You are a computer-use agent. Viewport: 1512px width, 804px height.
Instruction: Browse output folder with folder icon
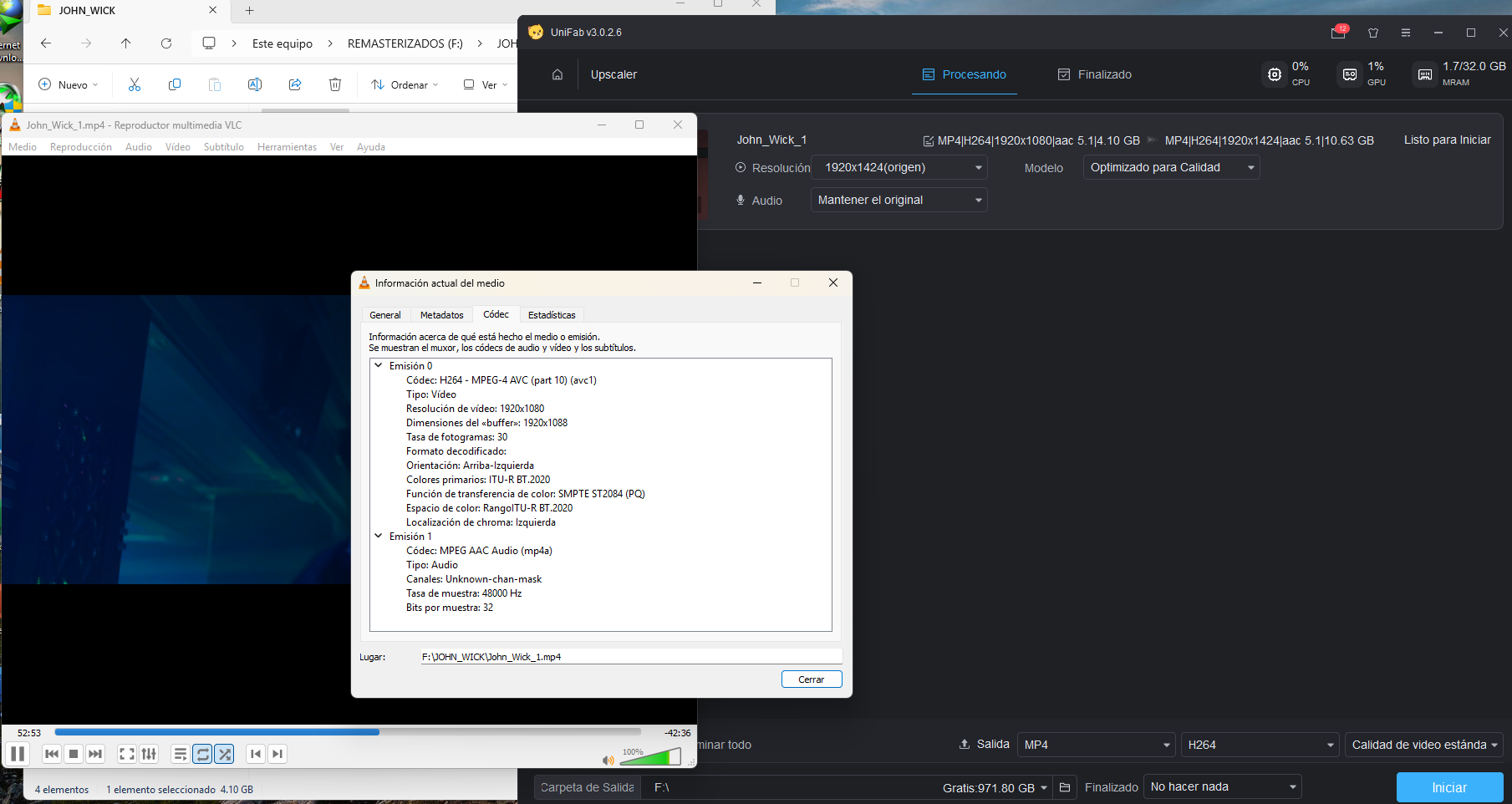click(x=1065, y=787)
